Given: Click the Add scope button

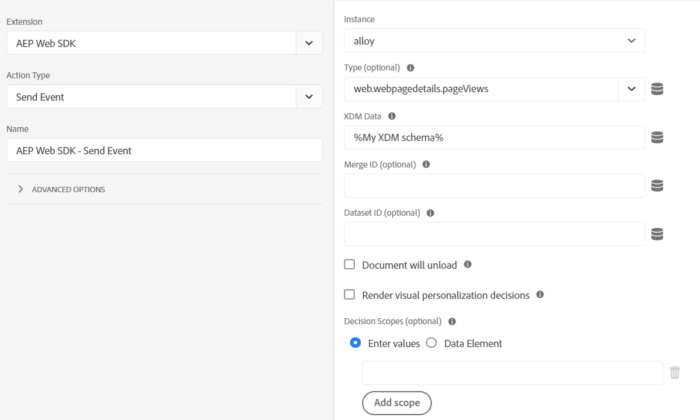Looking at the screenshot, I should [x=397, y=403].
